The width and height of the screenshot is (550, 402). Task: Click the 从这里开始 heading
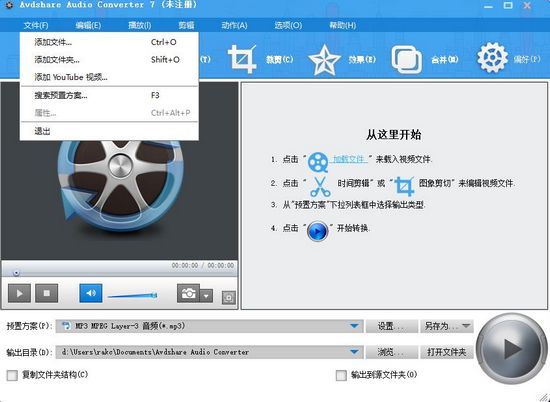pos(393,135)
